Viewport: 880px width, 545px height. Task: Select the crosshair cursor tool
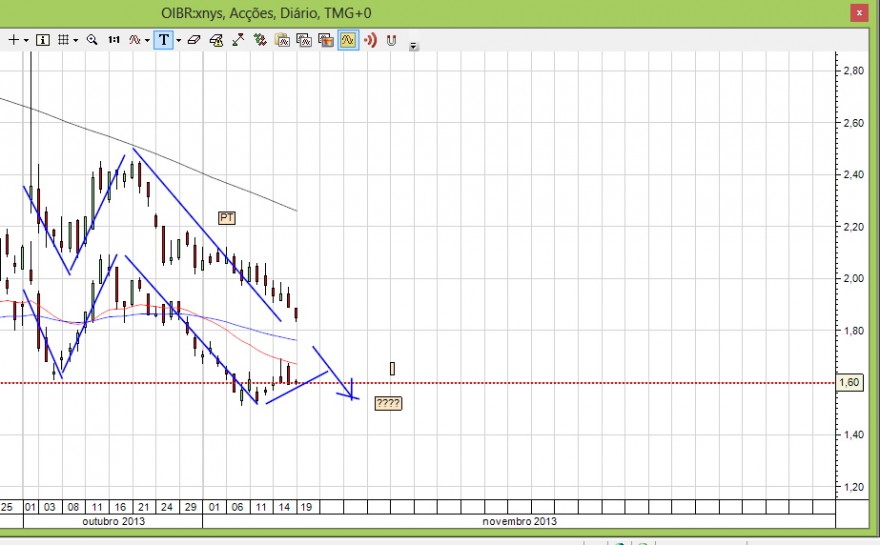(x=13, y=40)
